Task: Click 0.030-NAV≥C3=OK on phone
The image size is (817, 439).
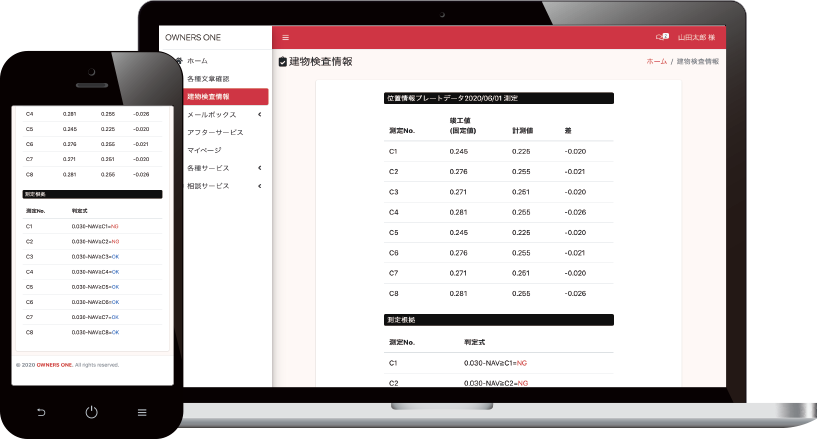Action: (x=95, y=257)
